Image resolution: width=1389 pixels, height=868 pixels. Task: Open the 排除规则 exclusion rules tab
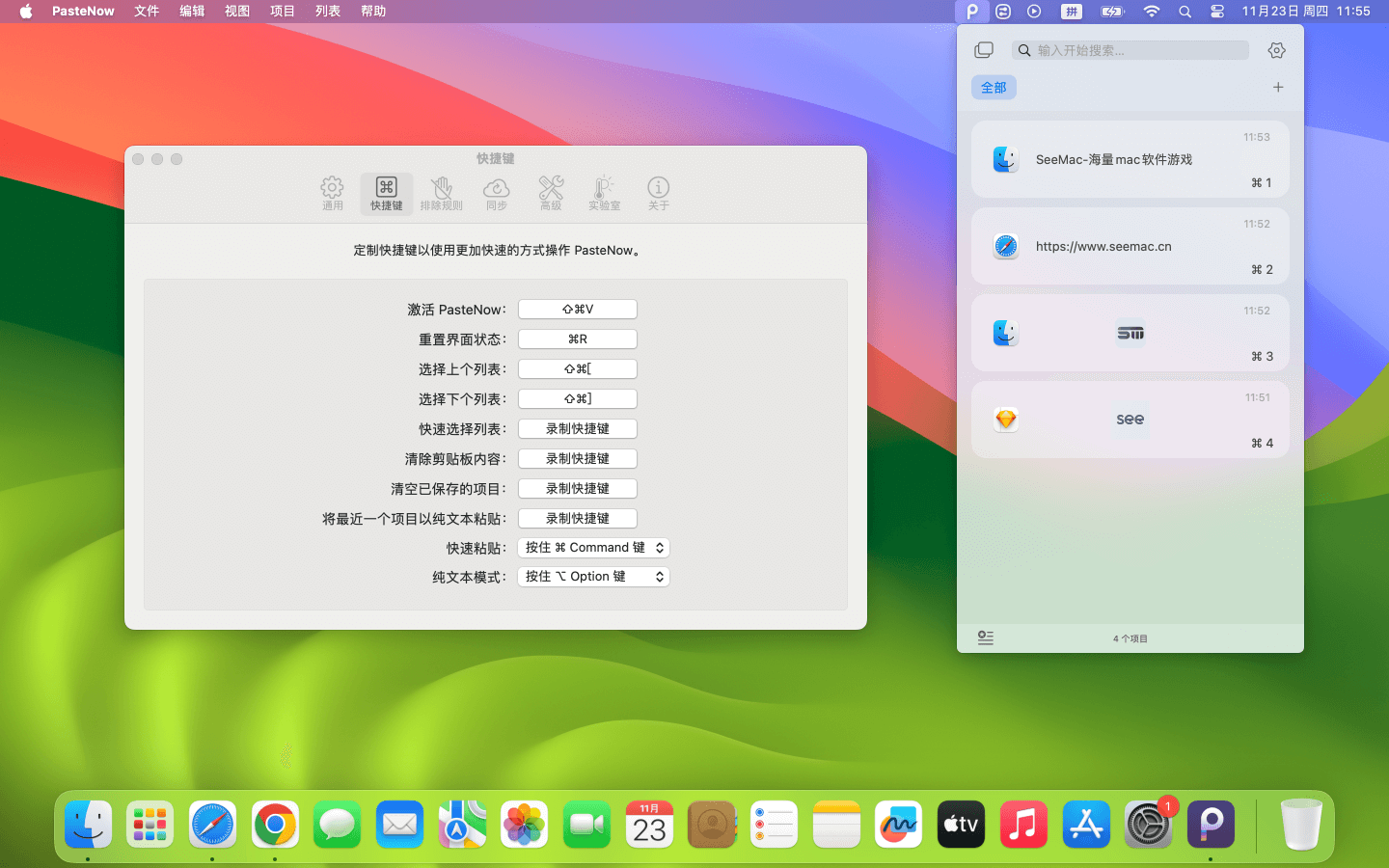click(x=441, y=193)
